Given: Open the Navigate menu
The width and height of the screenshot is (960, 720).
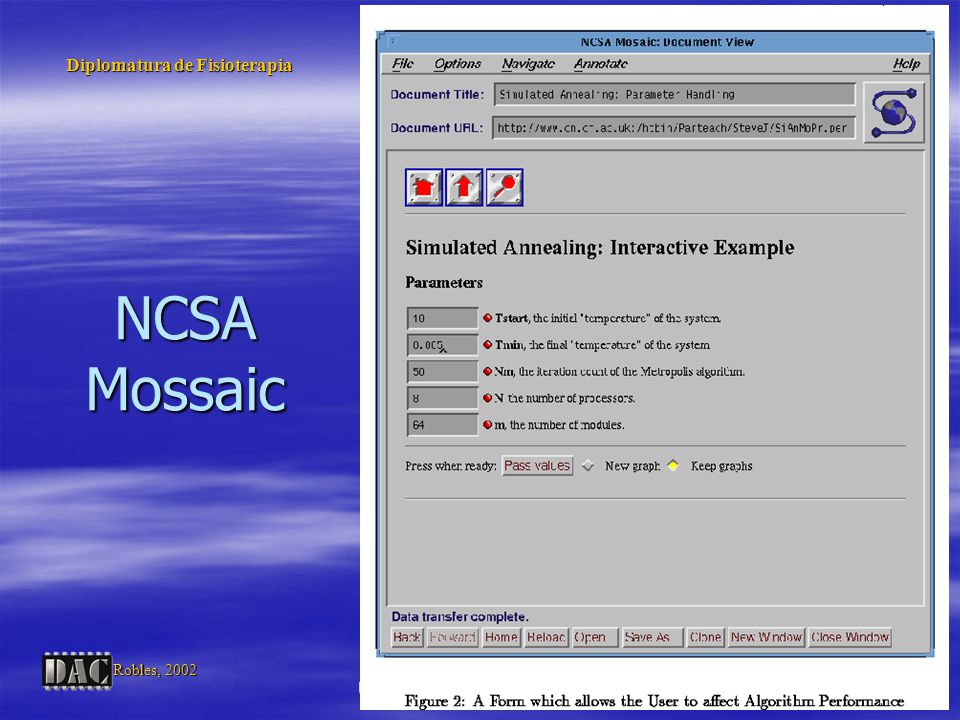Looking at the screenshot, I should pos(528,64).
